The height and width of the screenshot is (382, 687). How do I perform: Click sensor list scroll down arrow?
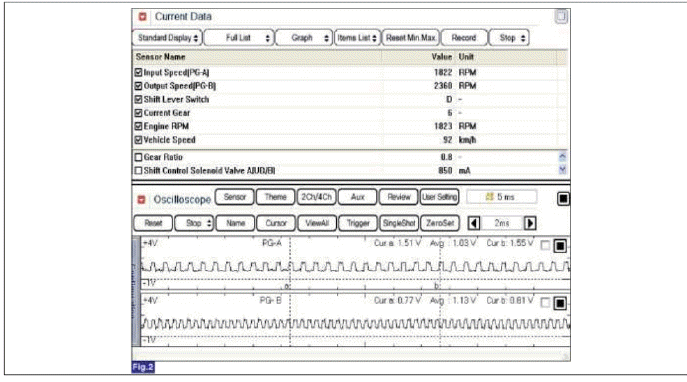pos(563,170)
